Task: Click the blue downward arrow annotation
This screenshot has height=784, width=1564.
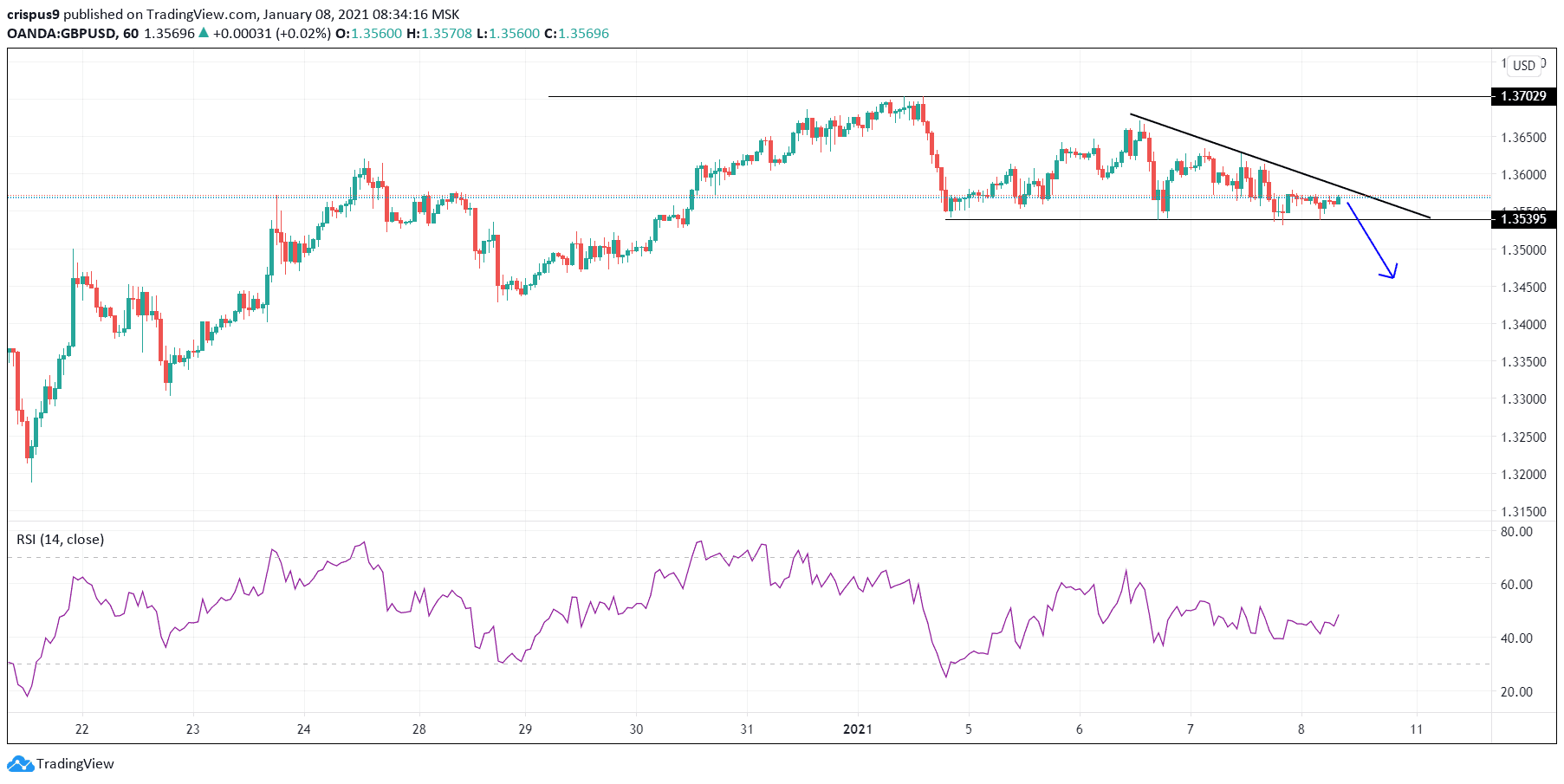Action: click(x=1373, y=243)
